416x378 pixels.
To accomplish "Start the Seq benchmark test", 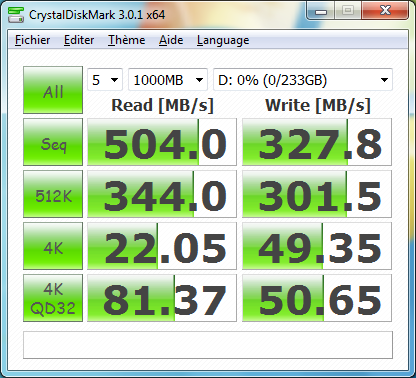I will [53, 142].
